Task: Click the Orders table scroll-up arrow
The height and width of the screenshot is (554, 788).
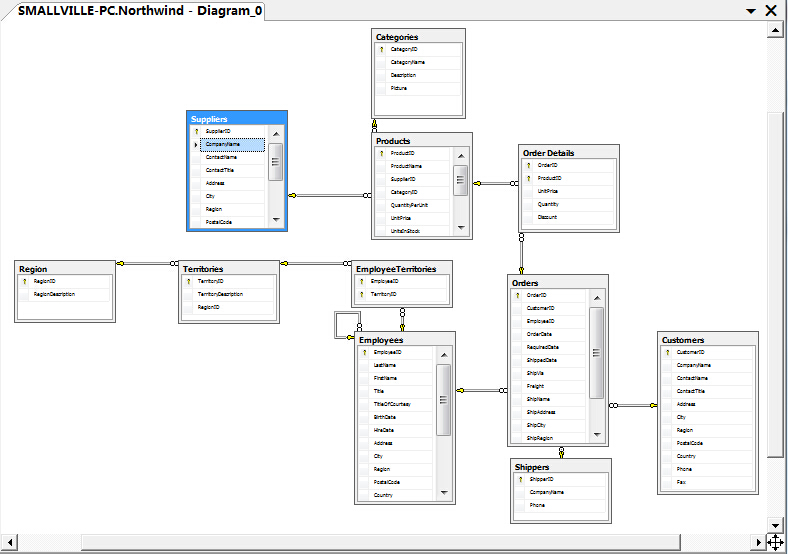Action: pos(597,298)
